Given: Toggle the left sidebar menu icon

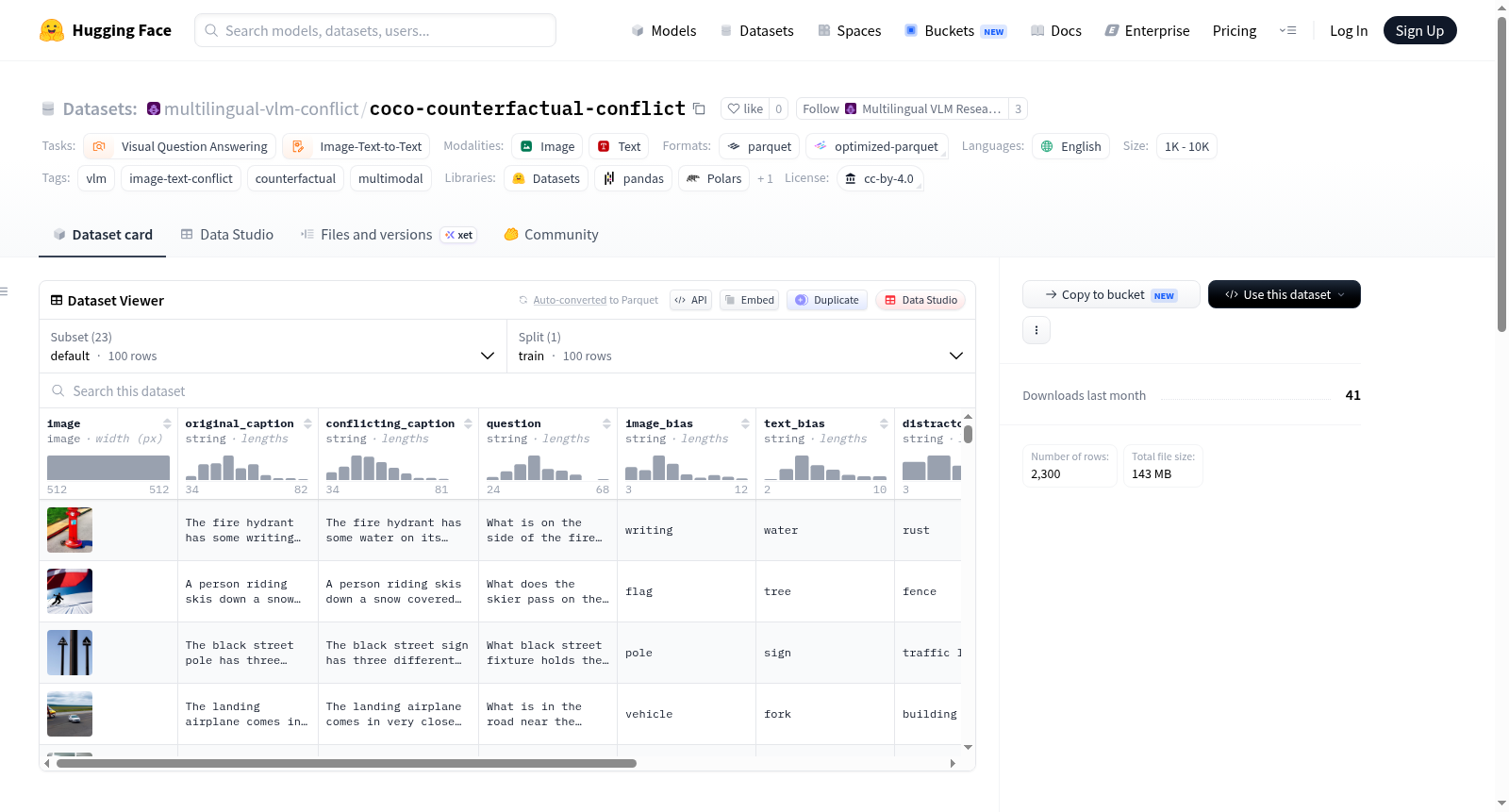Looking at the screenshot, I should tap(4, 291).
